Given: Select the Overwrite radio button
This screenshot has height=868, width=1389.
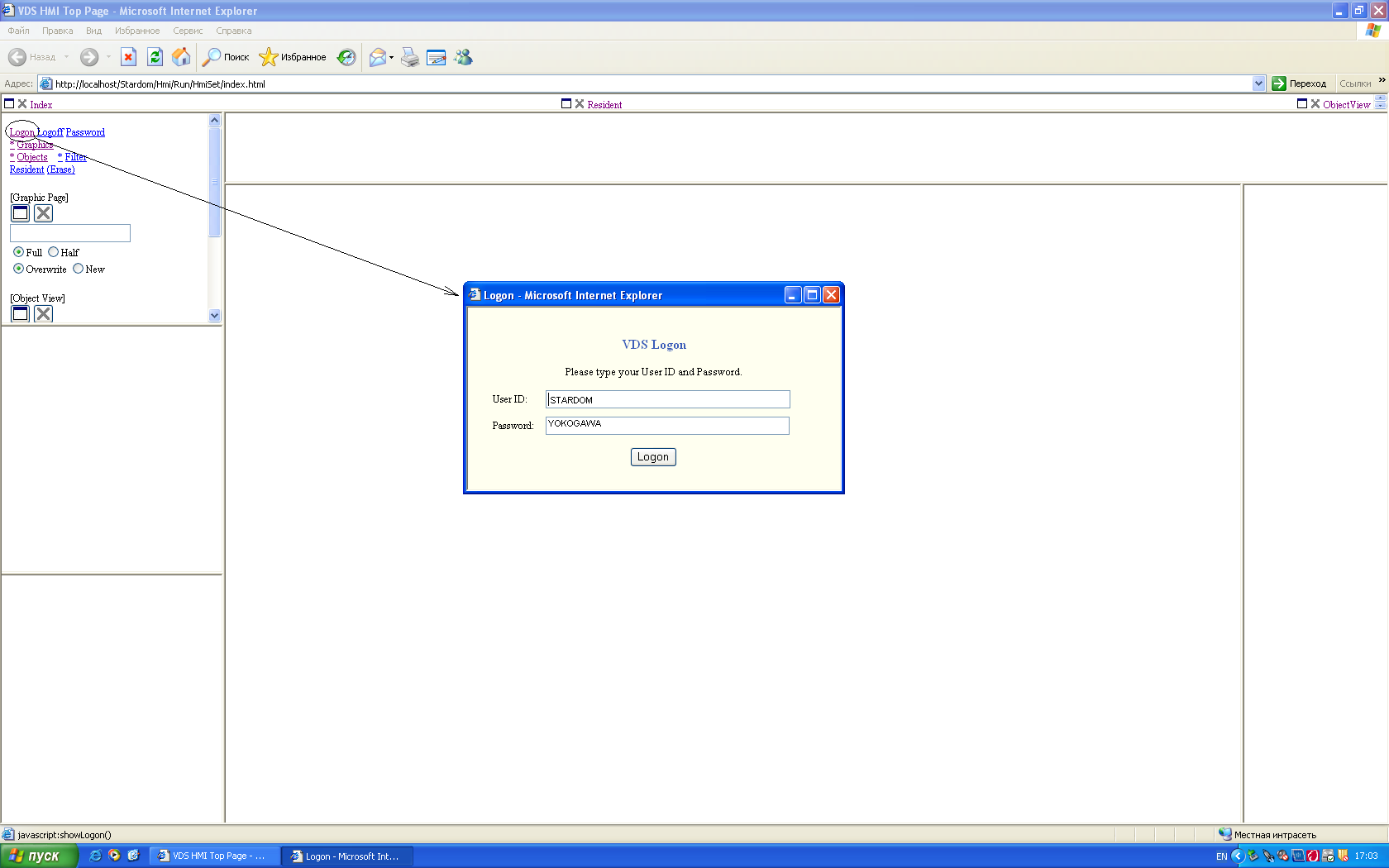Looking at the screenshot, I should (18, 269).
